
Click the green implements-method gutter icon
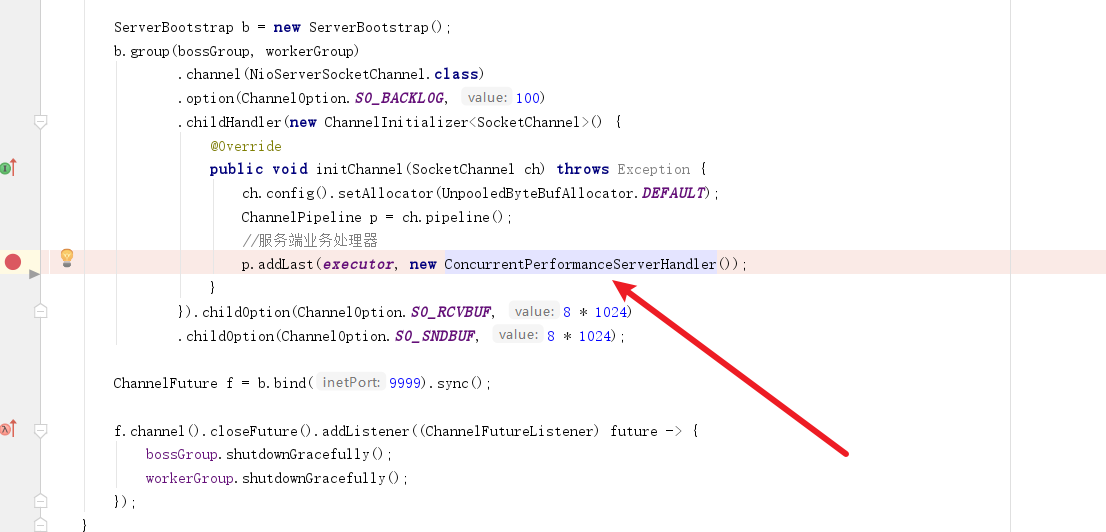[7, 168]
